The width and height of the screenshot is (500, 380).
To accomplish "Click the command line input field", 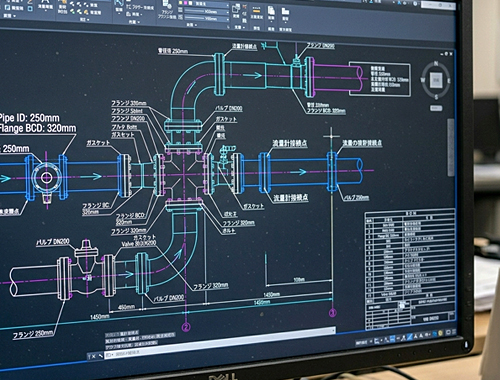I will click(220, 343).
